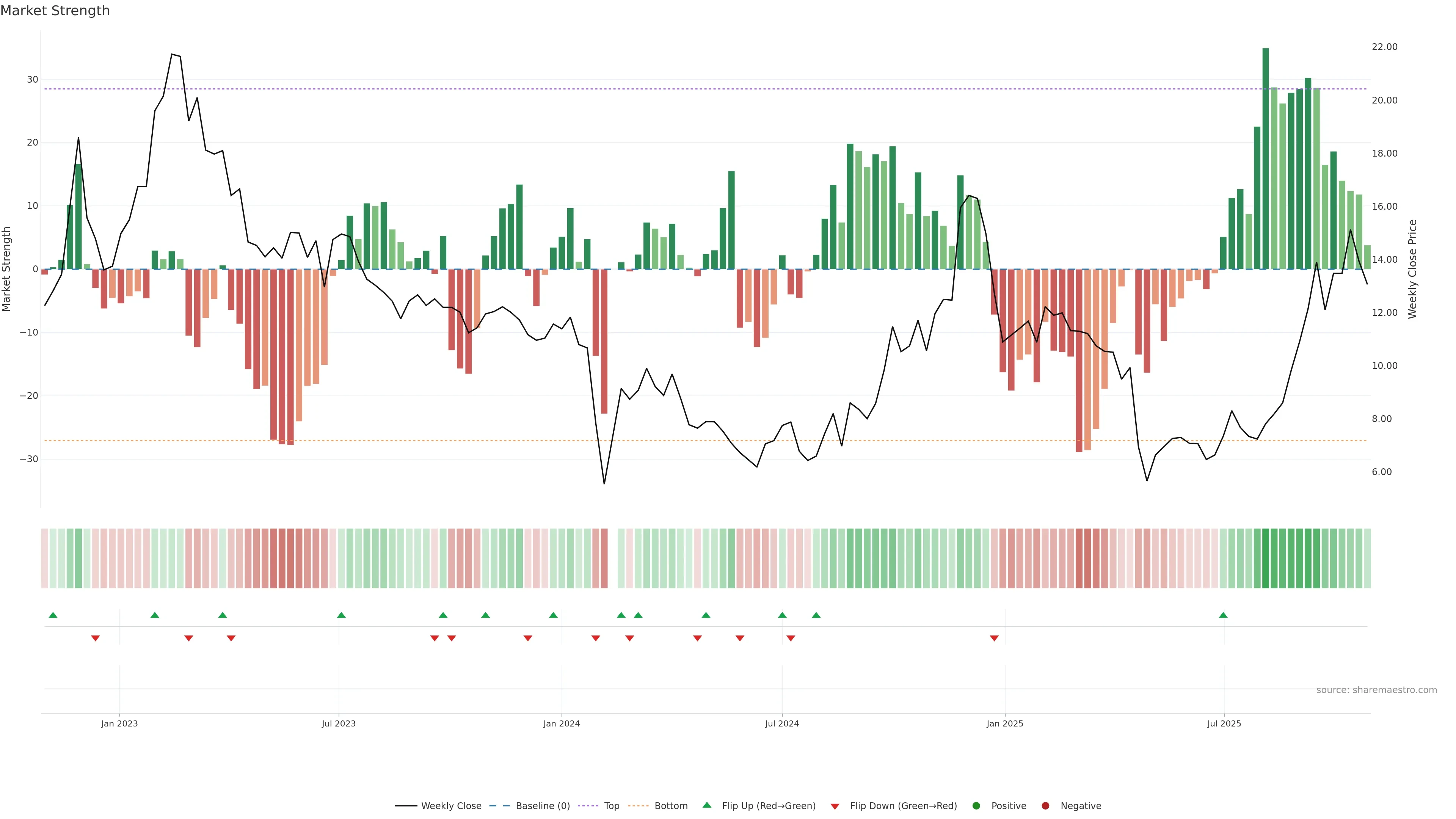Click the July 2025 flip-up green triangle marker
This screenshot has height=819, width=1456.
(x=1223, y=615)
